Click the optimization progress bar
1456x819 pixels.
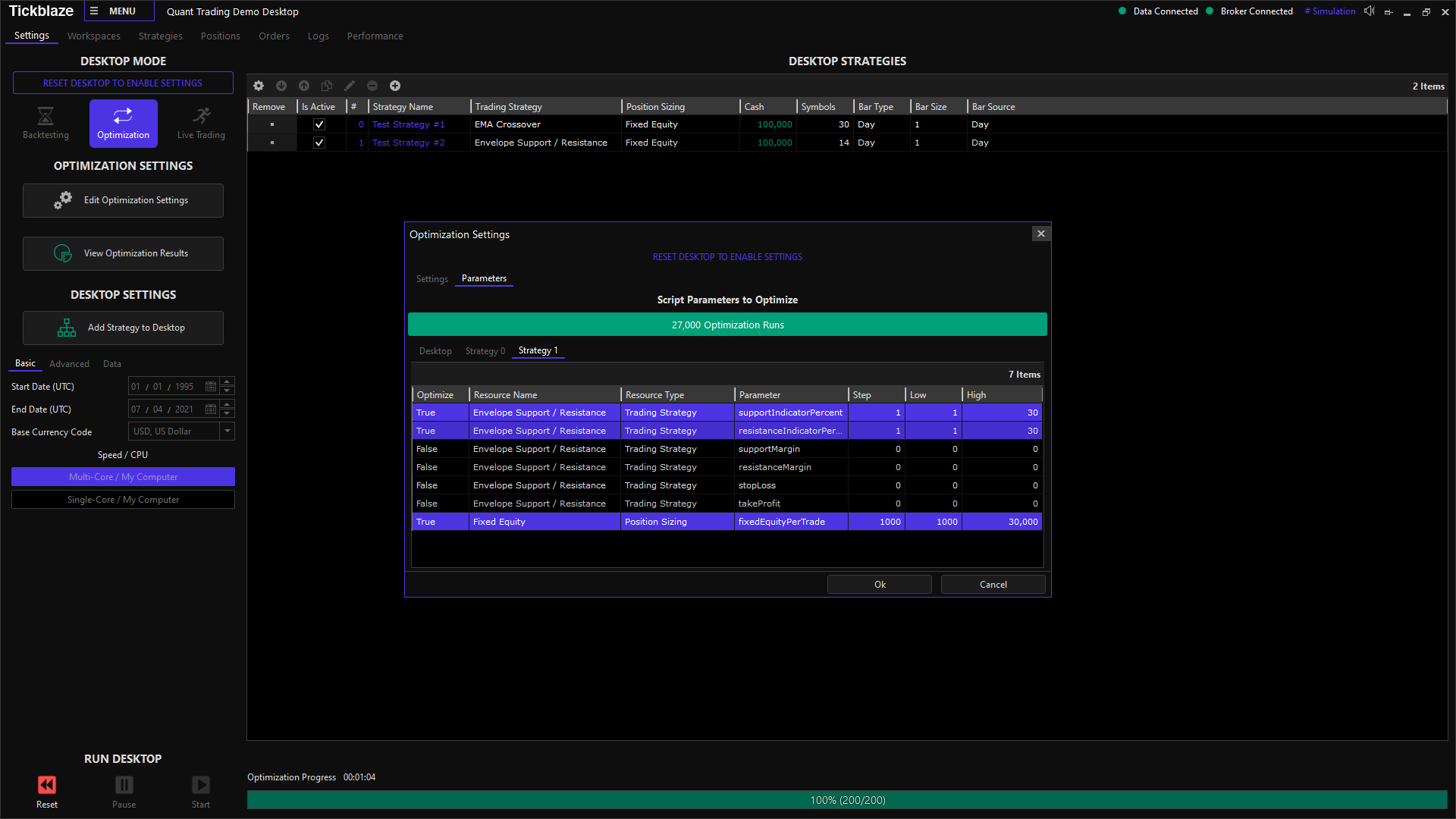point(847,800)
